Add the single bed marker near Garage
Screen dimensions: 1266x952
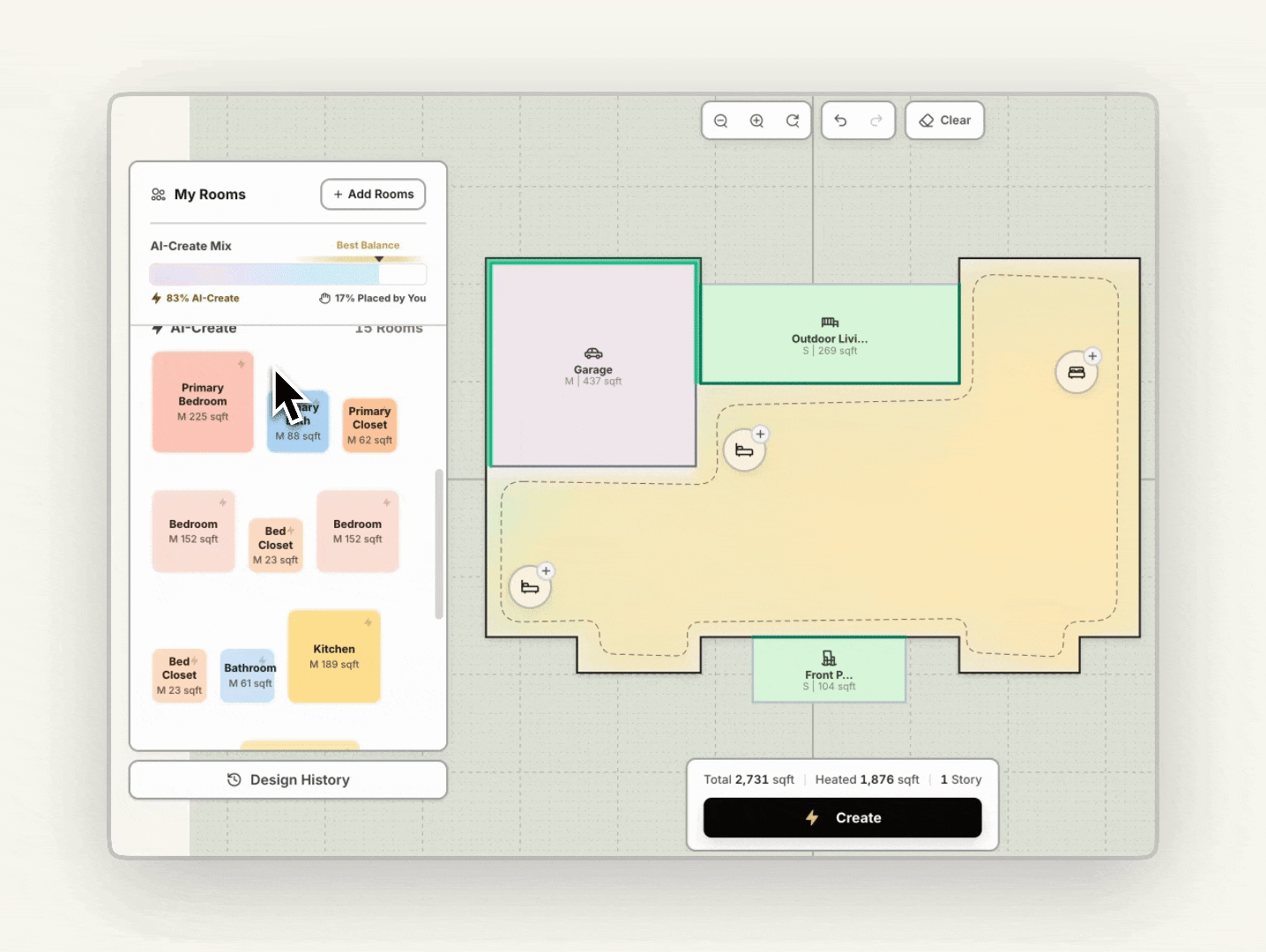pyautogui.click(x=744, y=450)
